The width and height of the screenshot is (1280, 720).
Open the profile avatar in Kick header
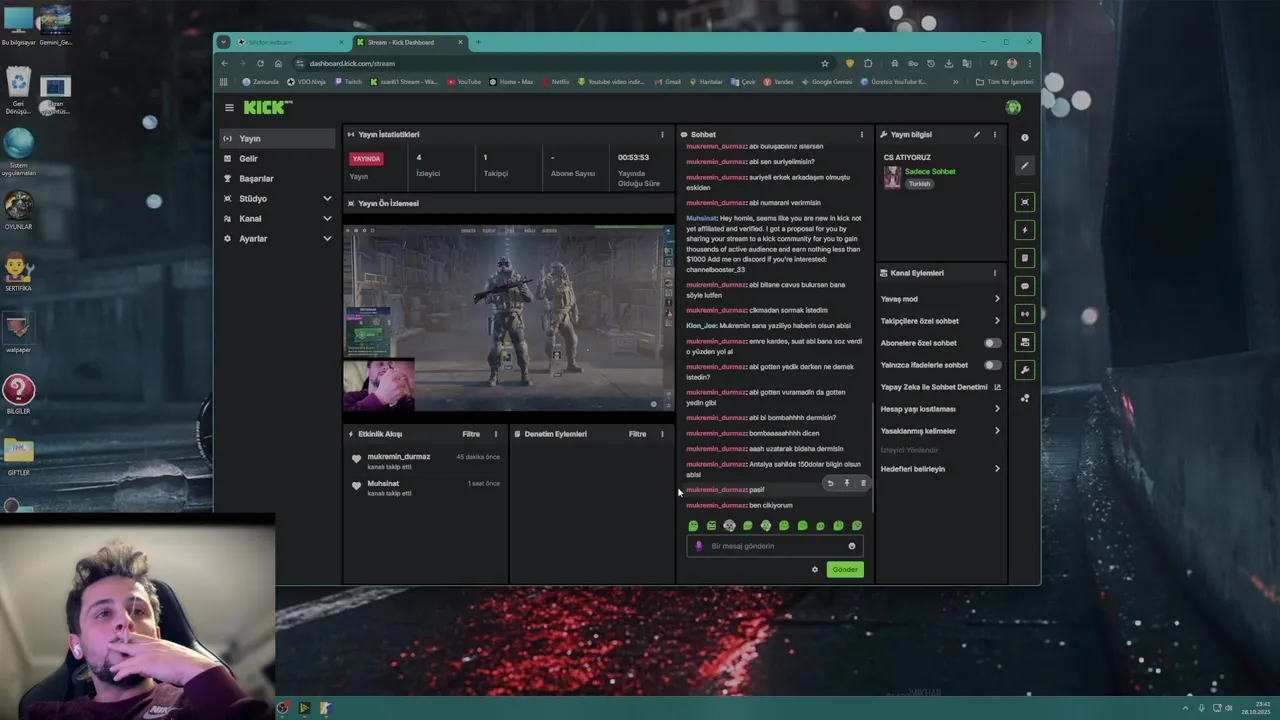[x=1013, y=107]
